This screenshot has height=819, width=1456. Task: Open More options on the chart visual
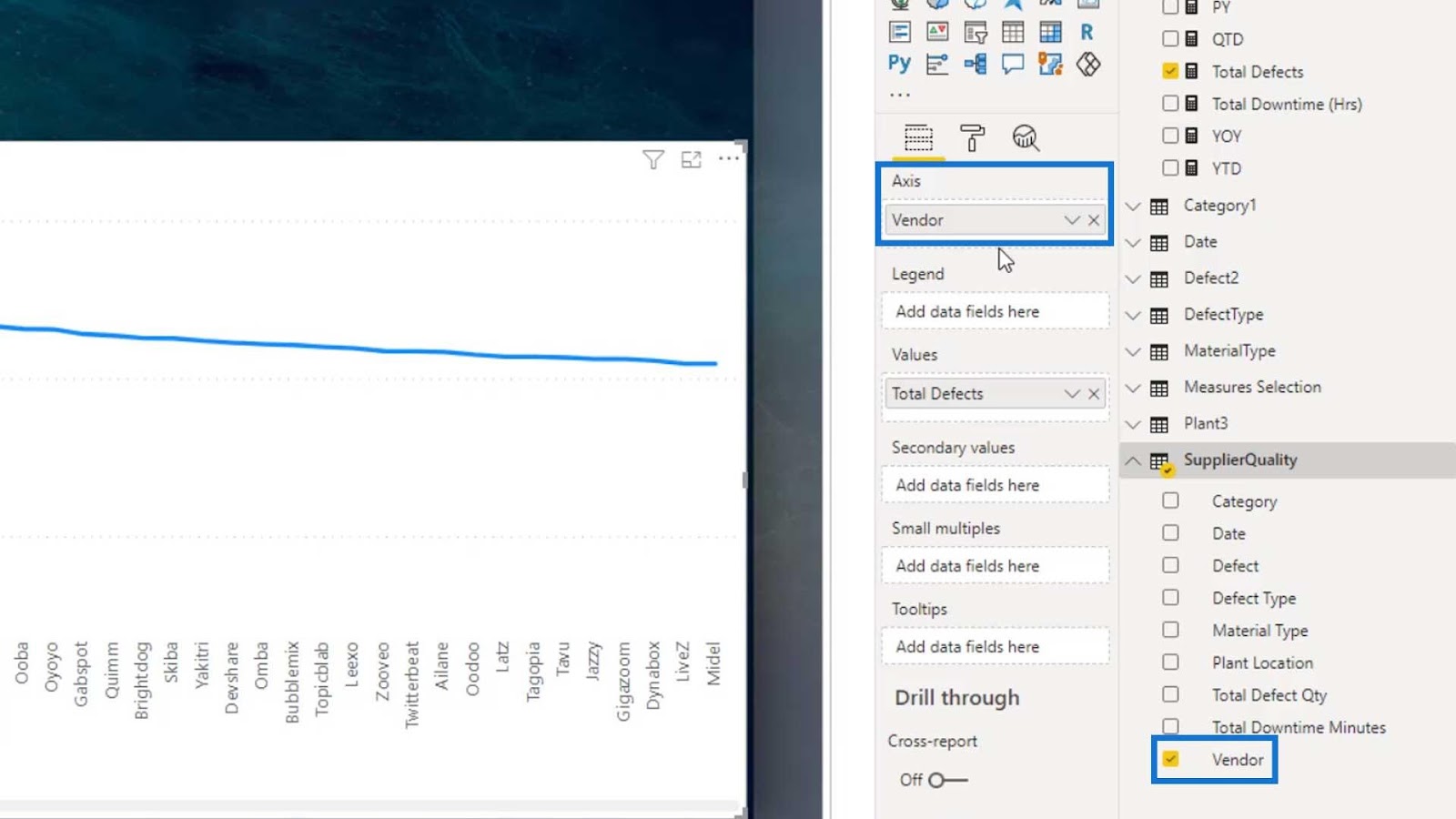click(x=729, y=158)
